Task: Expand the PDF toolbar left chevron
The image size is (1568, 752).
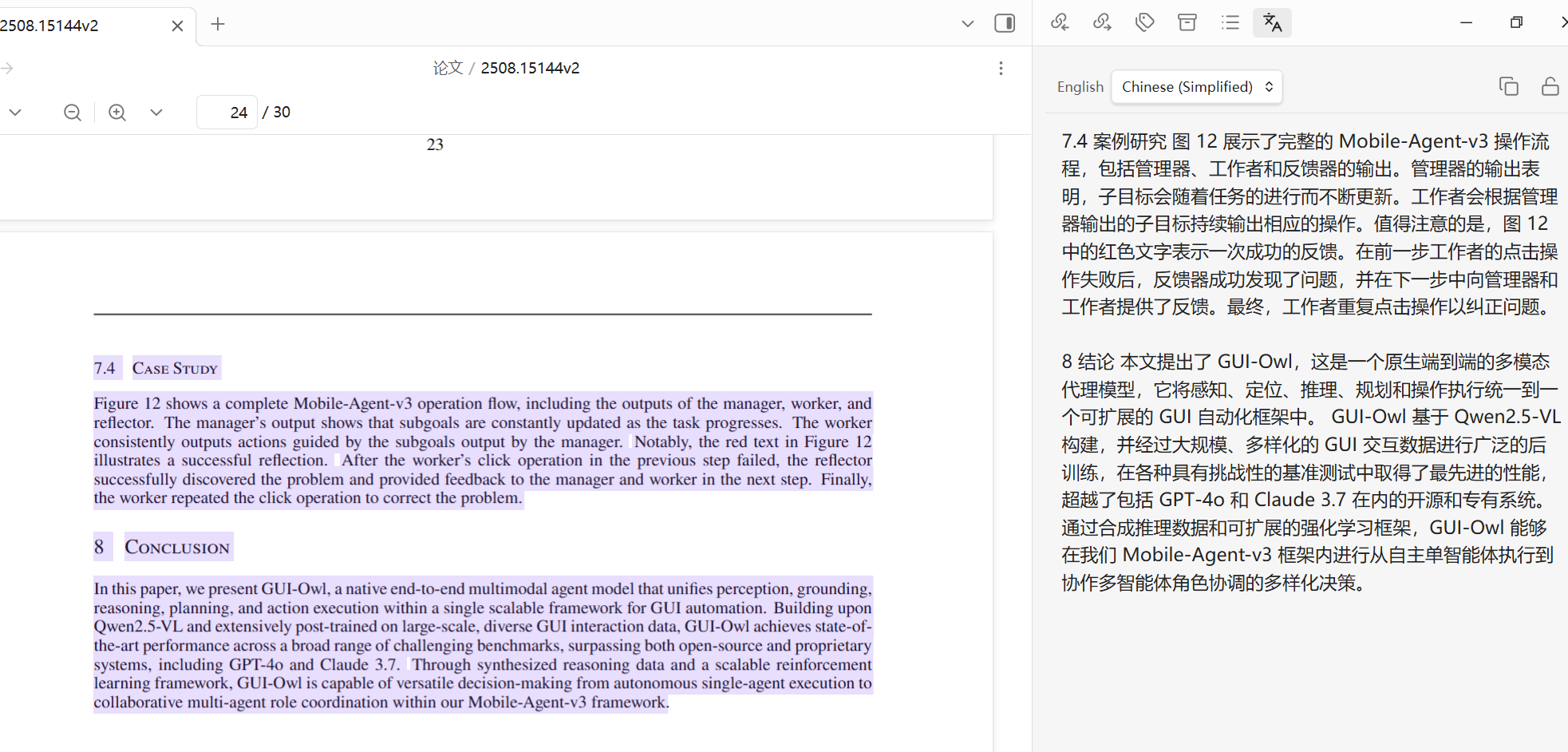Action: [x=15, y=113]
